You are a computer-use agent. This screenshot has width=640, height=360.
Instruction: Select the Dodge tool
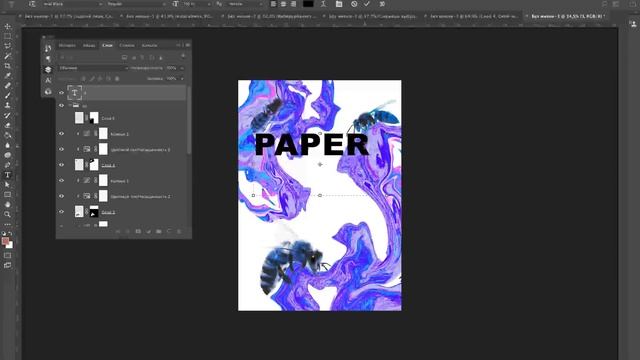7,155
